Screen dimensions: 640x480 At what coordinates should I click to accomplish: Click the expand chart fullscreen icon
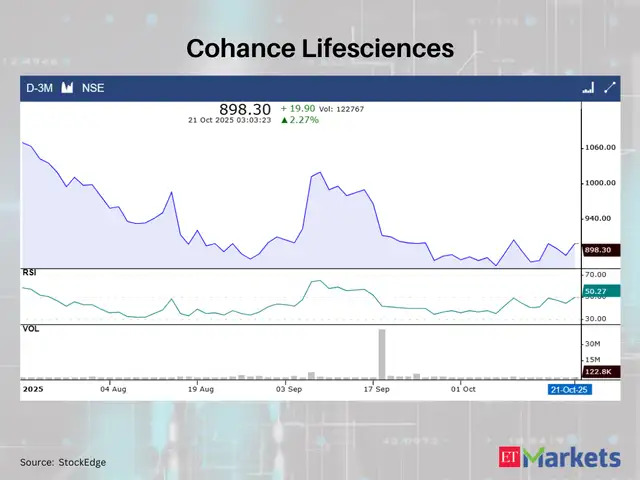pyautogui.click(x=609, y=88)
